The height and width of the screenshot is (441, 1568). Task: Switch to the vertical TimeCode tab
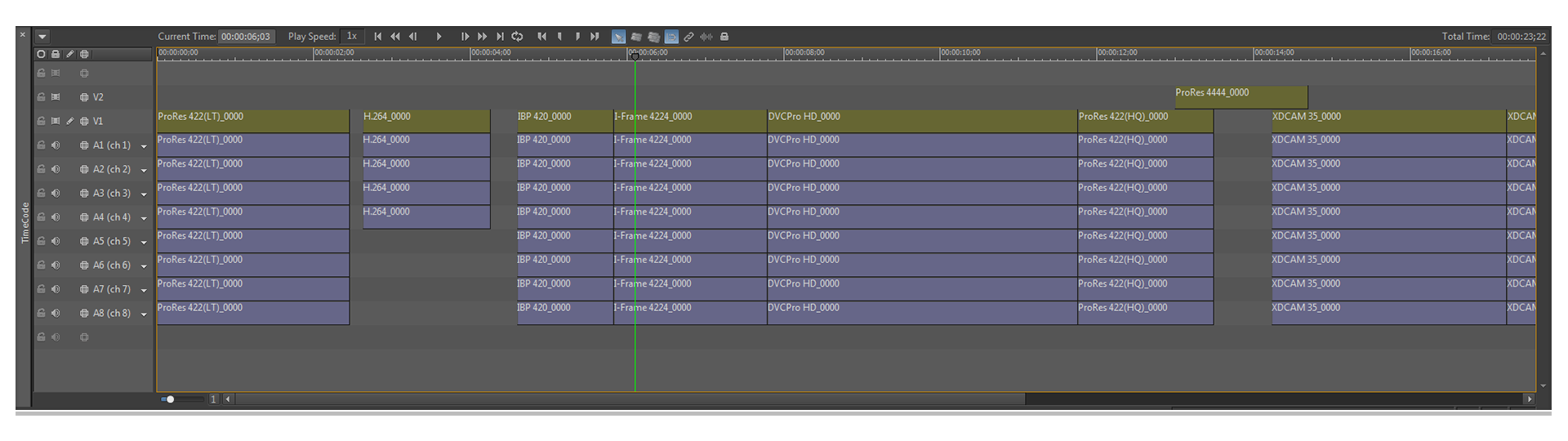pyautogui.click(x=24, y=223)
